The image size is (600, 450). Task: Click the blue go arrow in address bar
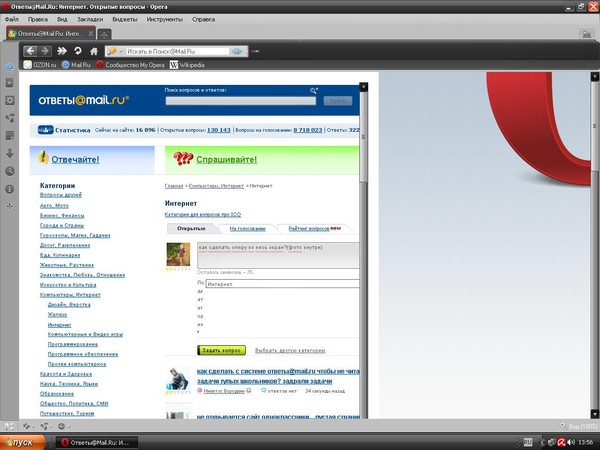pyautogui.click(x=237, y=51)
